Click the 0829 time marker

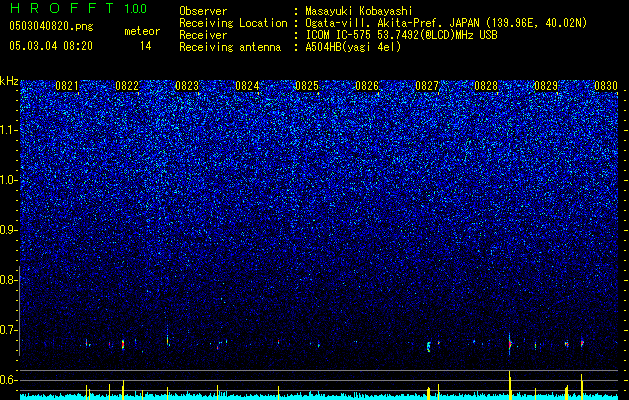[546, 86]
